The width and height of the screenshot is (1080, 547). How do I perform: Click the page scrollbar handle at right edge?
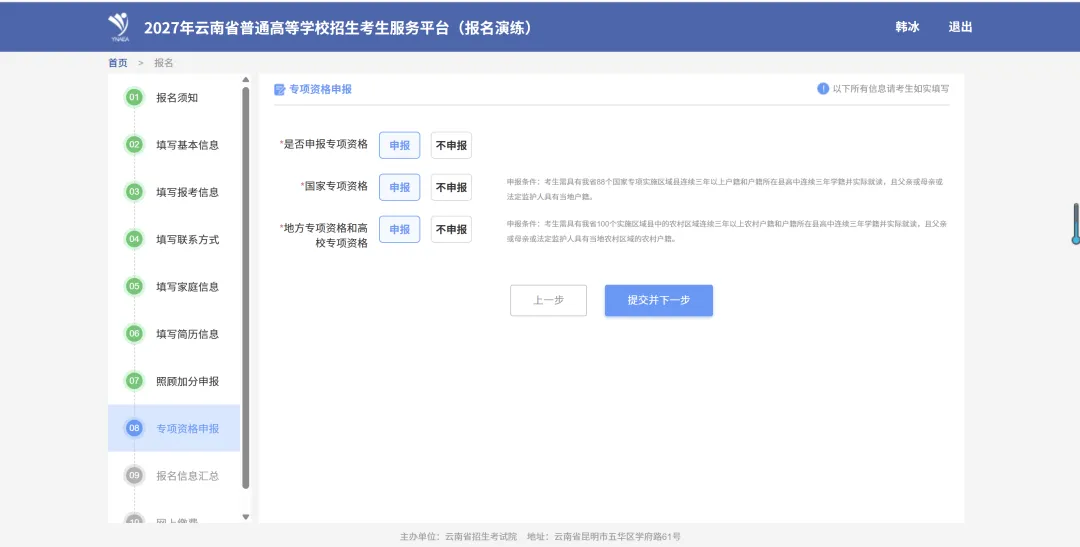tap(1075, 224)
